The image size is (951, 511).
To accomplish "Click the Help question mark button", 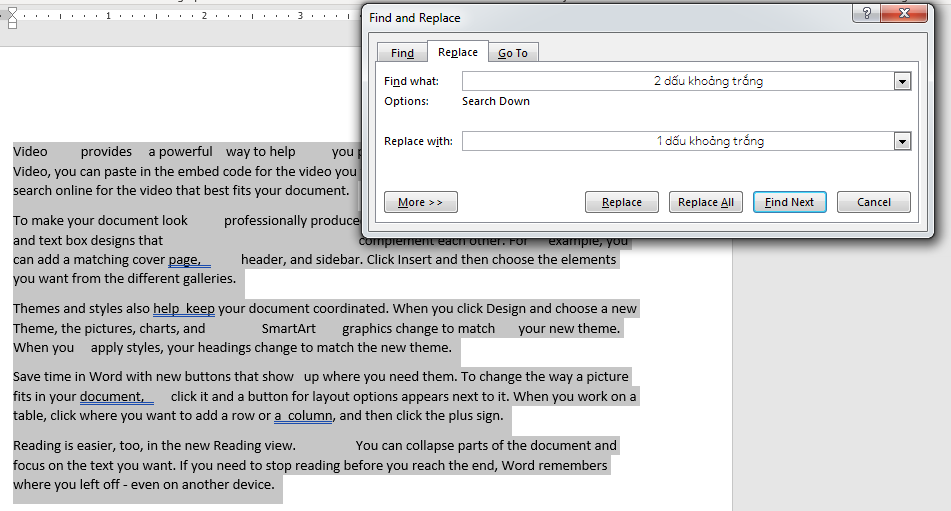I will (x=867, y=13).
